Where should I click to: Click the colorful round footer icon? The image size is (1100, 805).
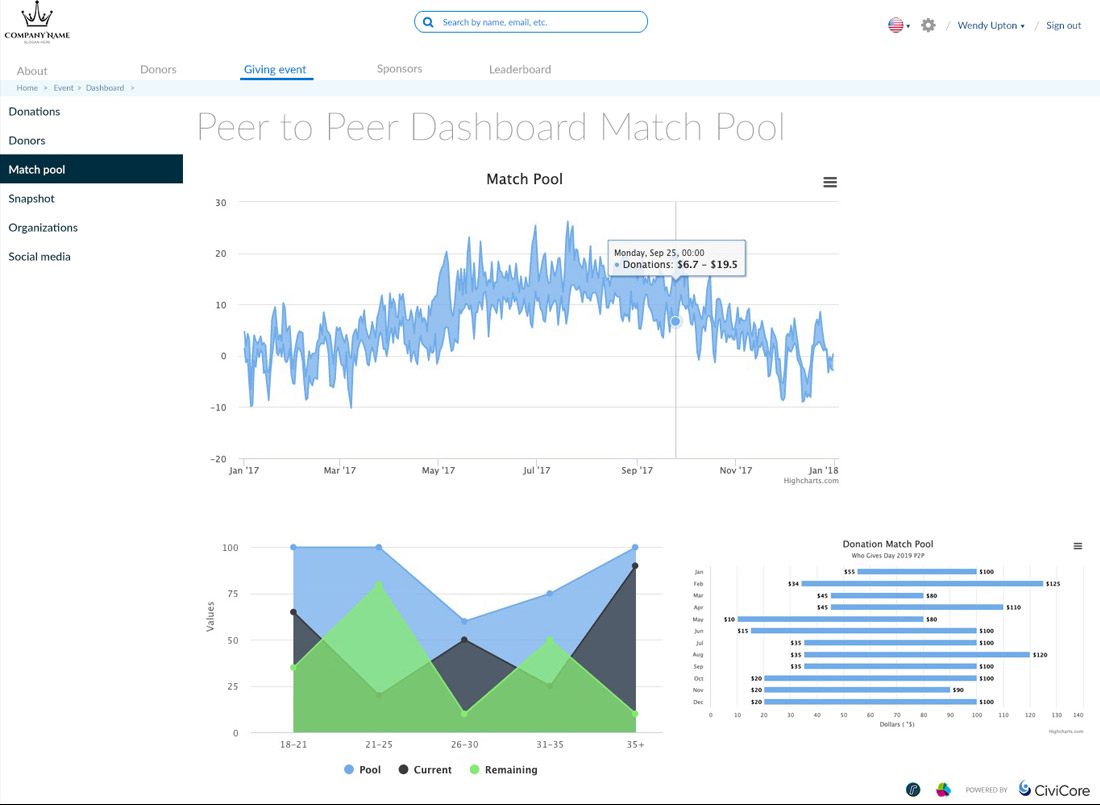coord(942,789)
